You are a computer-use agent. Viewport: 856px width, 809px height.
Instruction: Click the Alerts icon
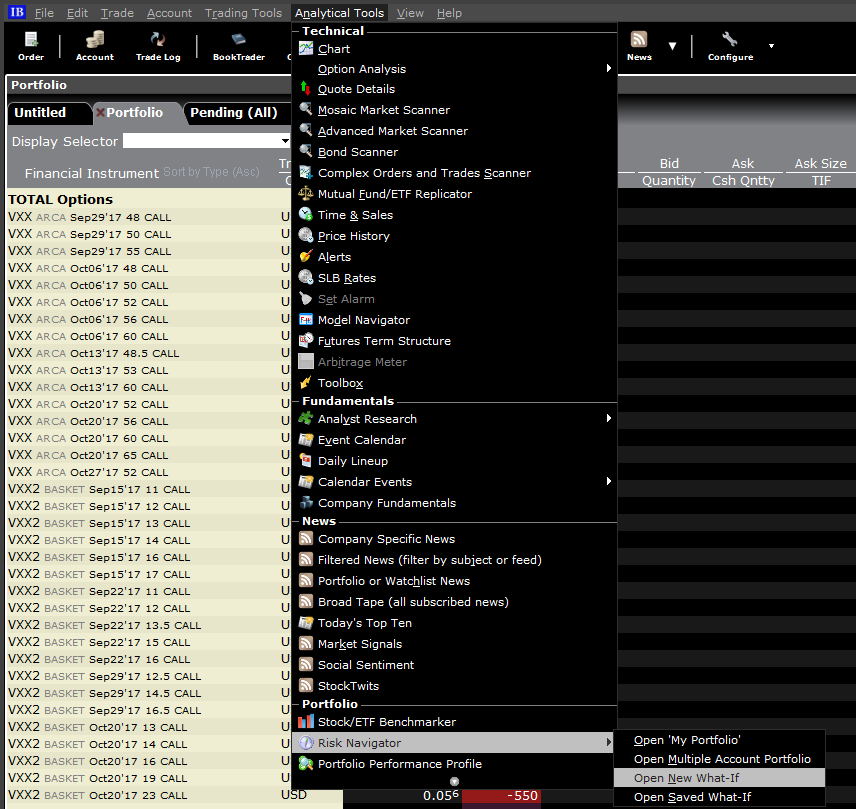(x=306, y=257)
